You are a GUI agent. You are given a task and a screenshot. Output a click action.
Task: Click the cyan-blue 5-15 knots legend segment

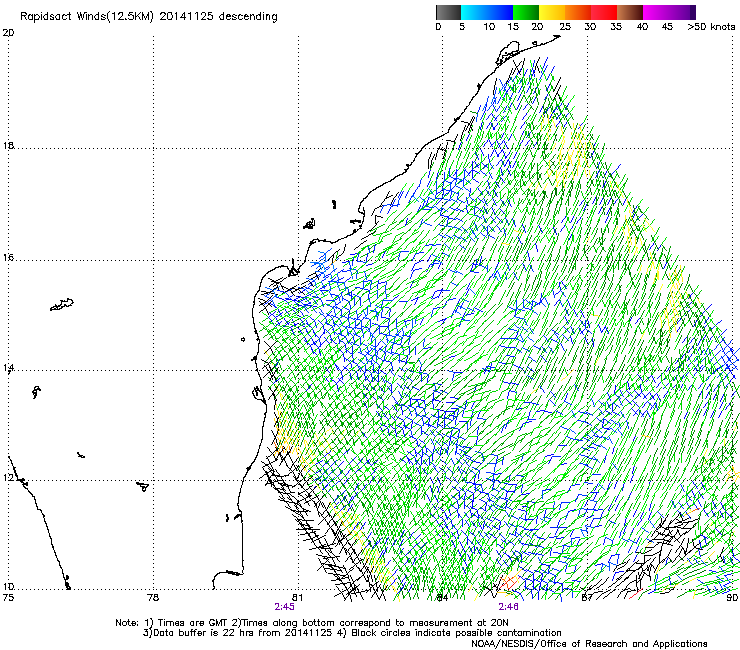(x=487, y=12)
